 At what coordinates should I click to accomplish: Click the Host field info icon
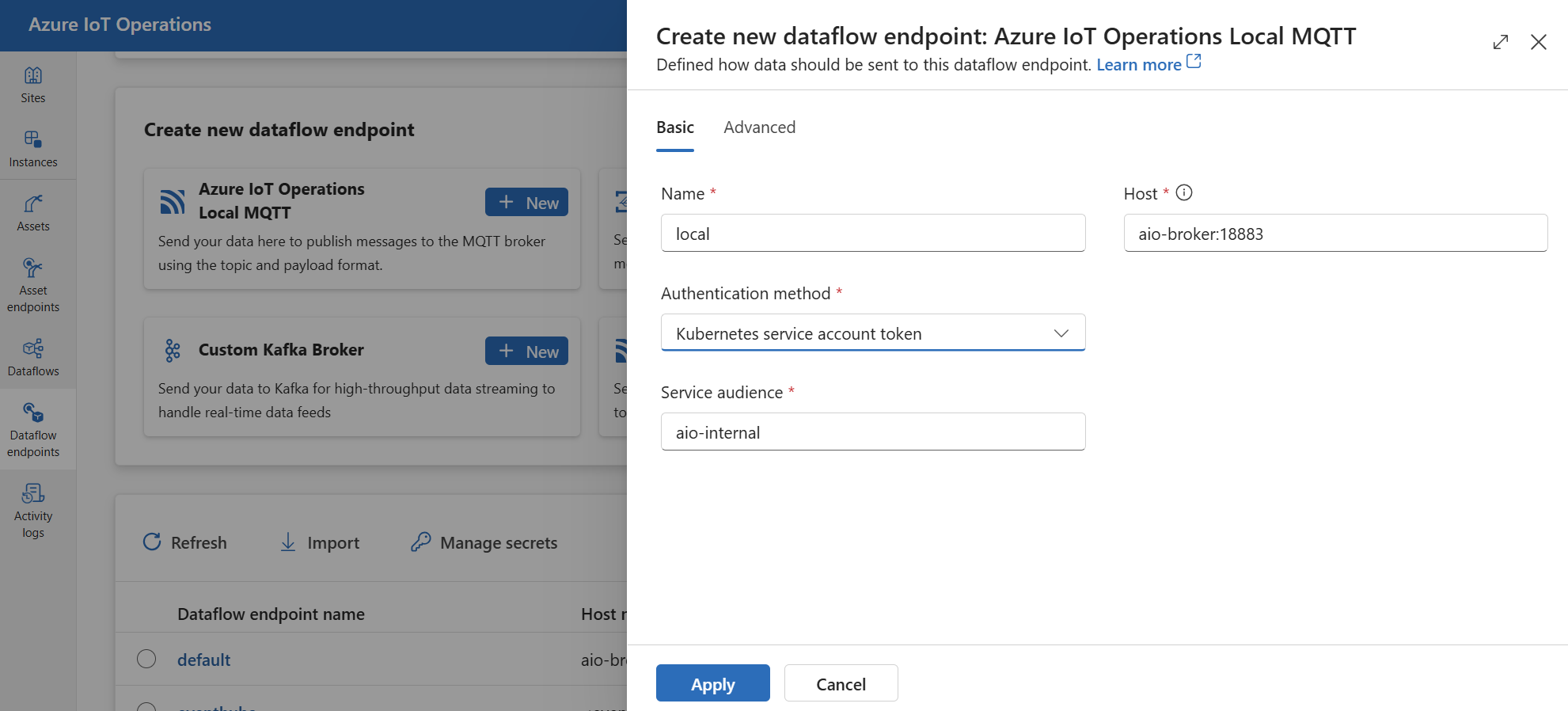click(1184, 192)
